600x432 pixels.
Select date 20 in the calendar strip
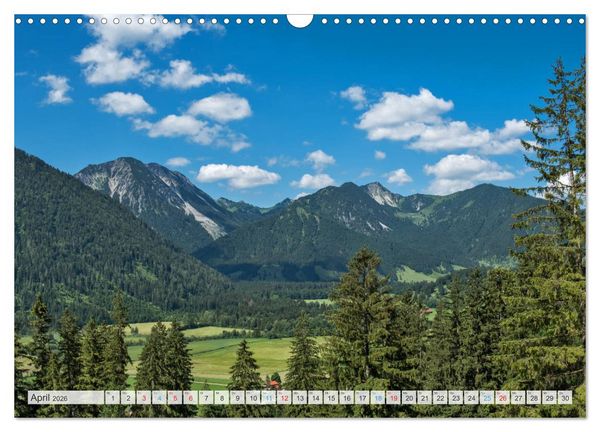pyautogui.click(x=409, y=398)
